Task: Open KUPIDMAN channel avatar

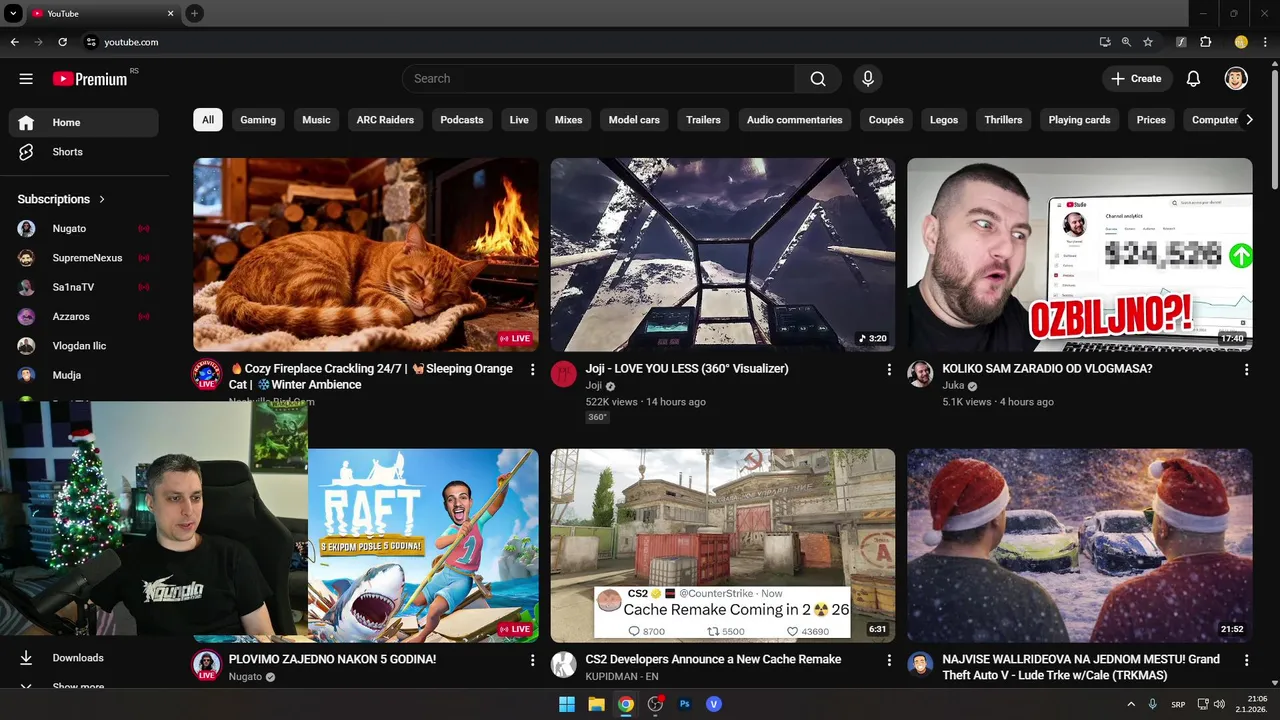Action: 564,665
